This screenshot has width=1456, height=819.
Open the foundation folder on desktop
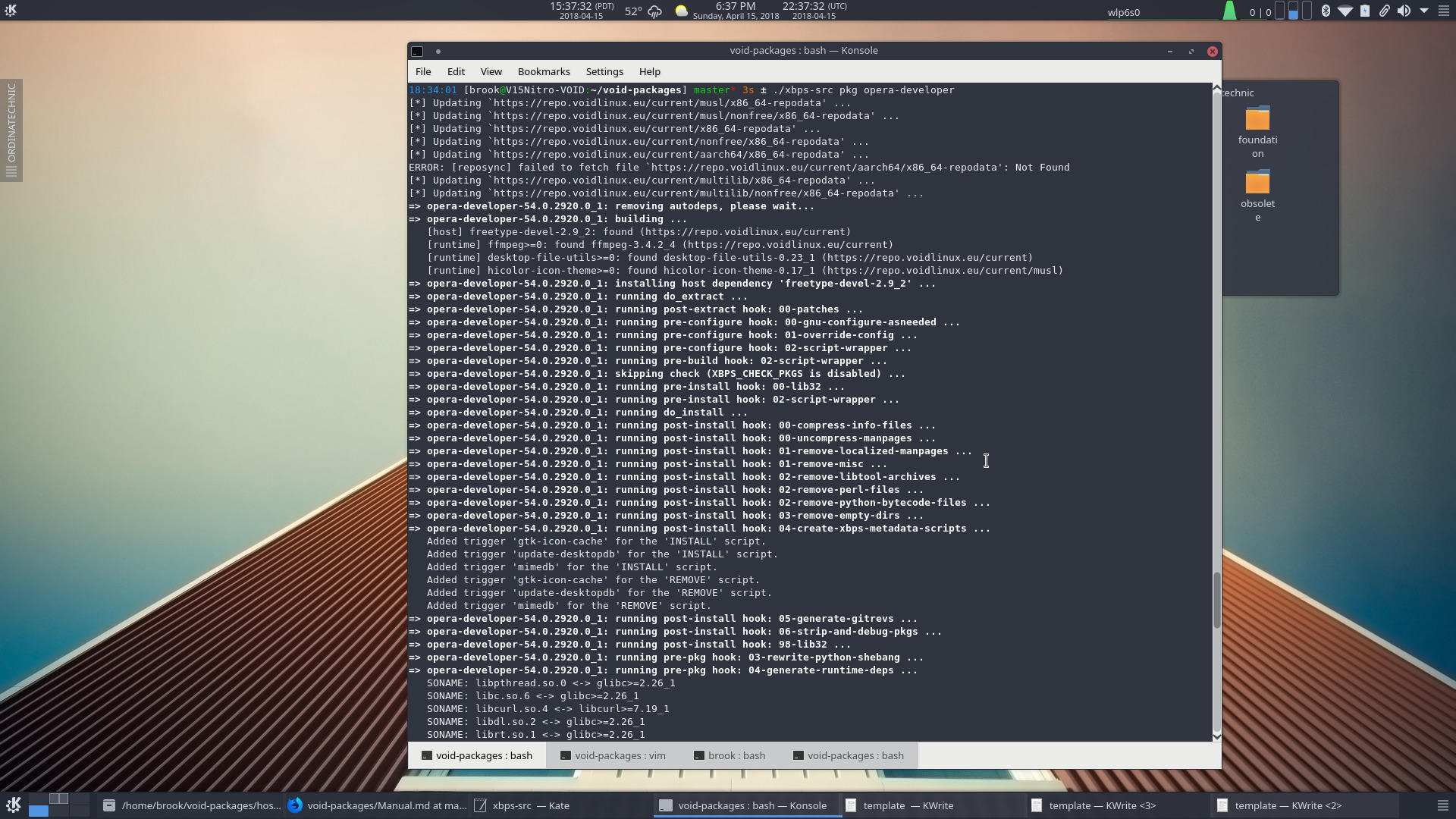pyautogui.click(x=1257, y=133)
